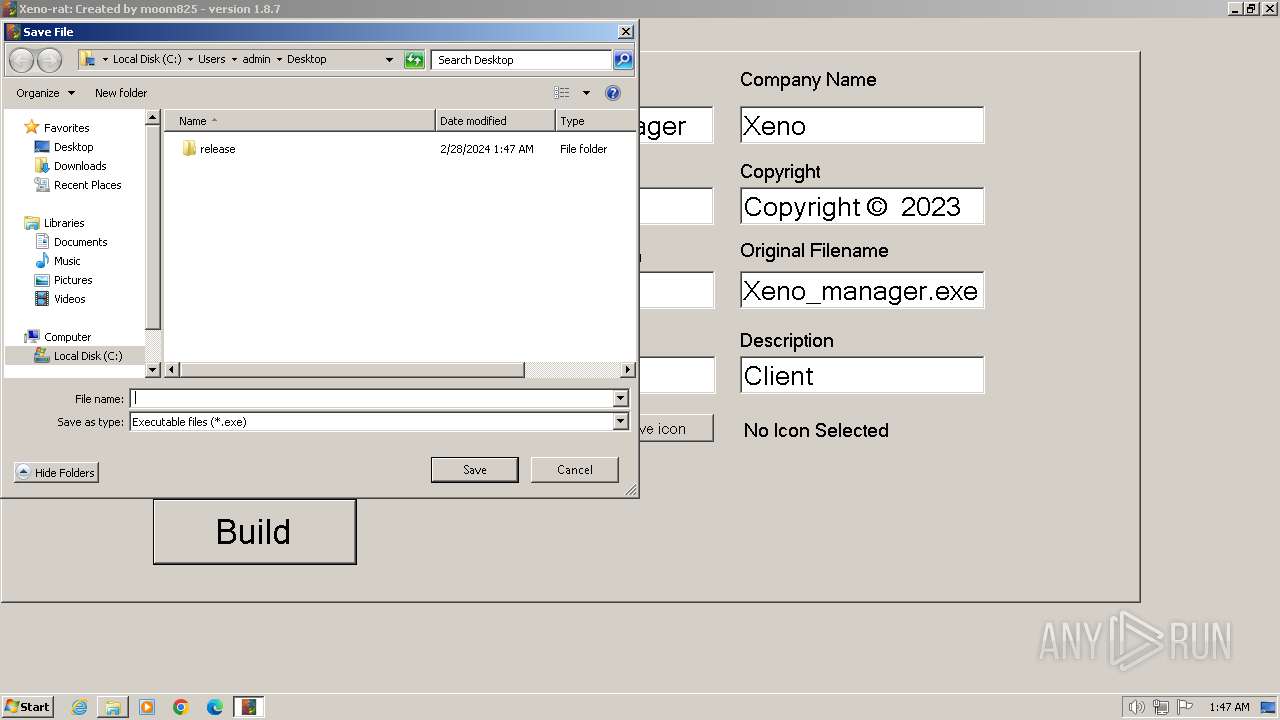The height and width of the screenshot is (720, 1280).
Task: Open Windows Media Player from taskbar
Action: (147, 707)
